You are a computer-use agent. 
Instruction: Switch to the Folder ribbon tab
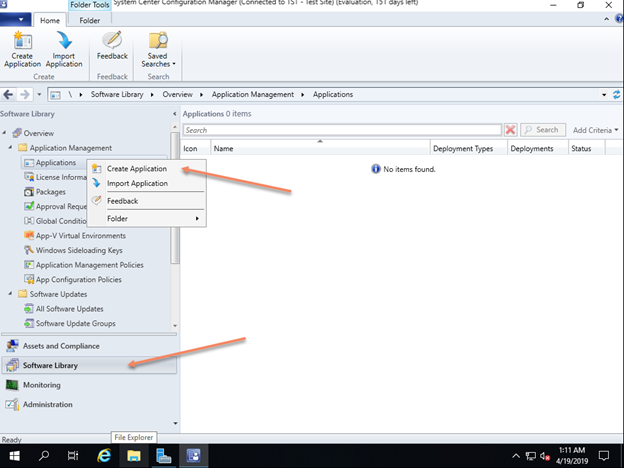[x=90, y=20]
